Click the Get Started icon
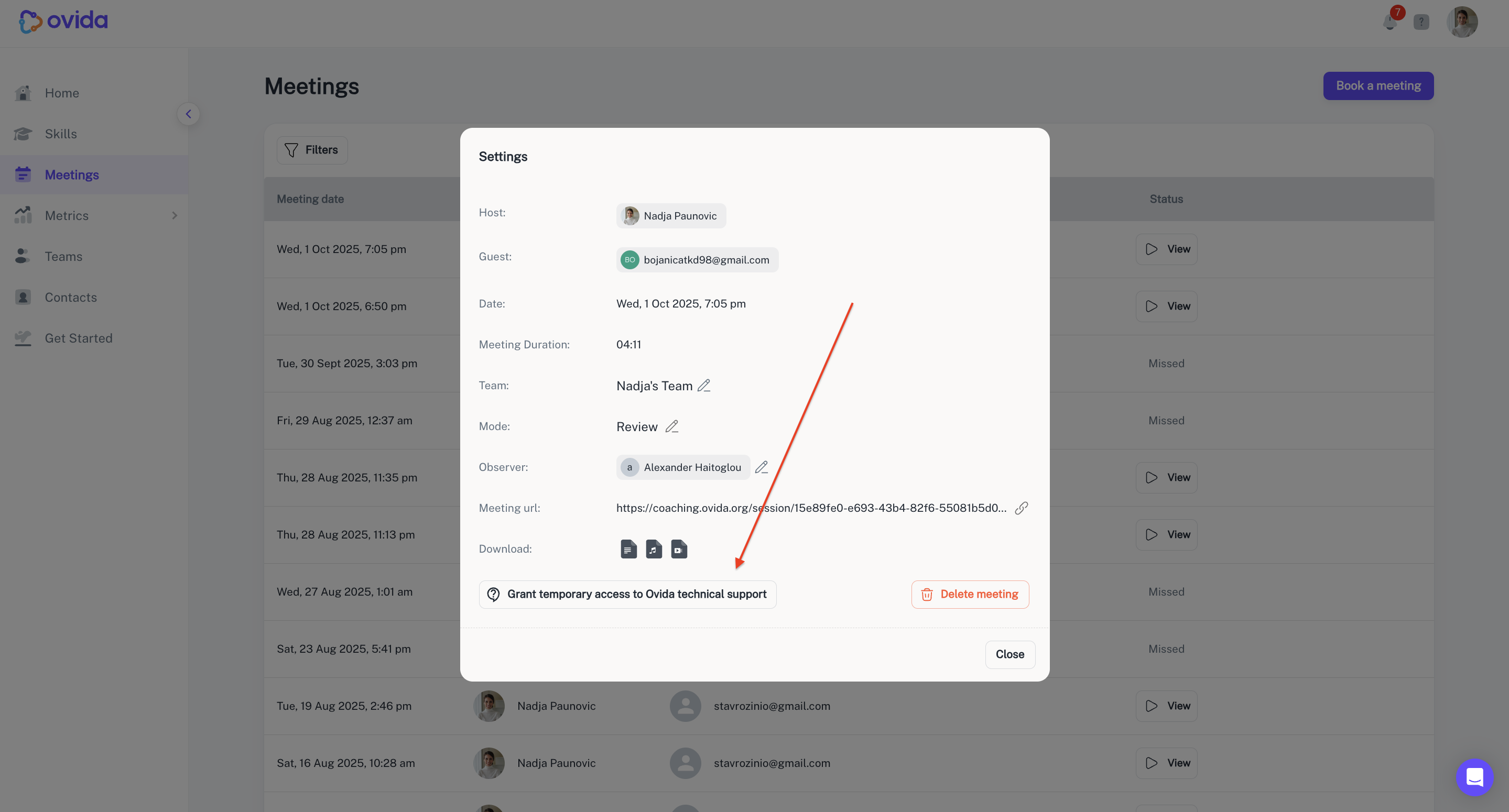The width and height of the screenshot is (1509, 812). pyautogui.click(x=23, y=338)
